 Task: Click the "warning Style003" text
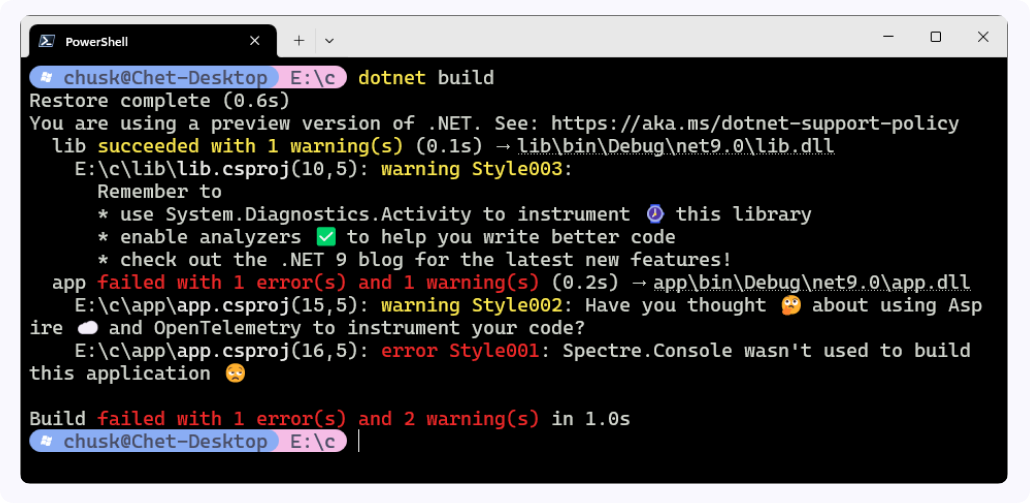pos(473,169)
